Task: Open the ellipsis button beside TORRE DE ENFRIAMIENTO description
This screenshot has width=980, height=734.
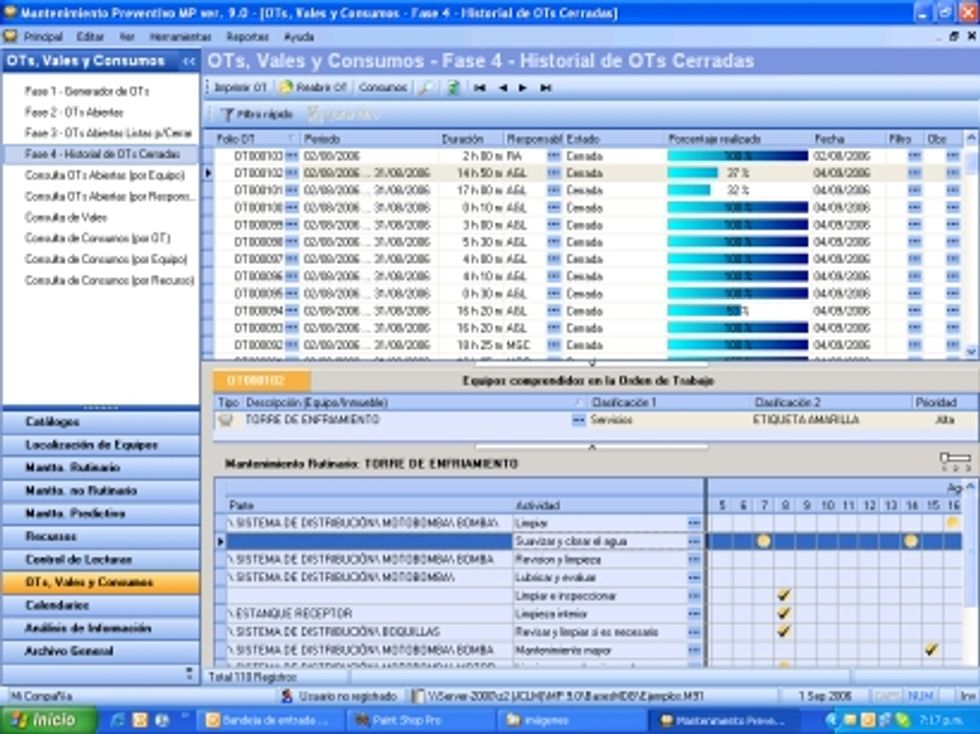Action: [579, 420]
